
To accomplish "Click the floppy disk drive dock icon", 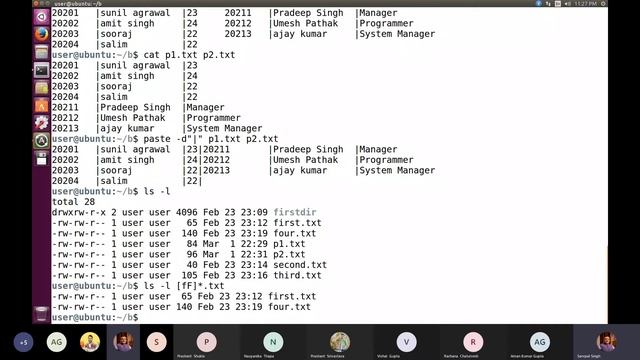I will point(41,158).
